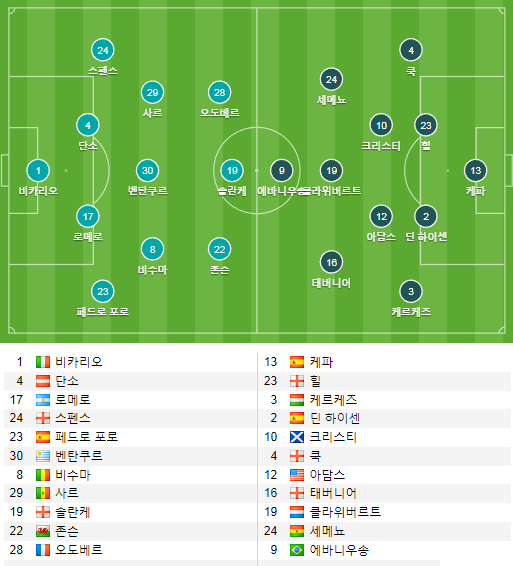Click the Wales flag beside 존슨
Viewport: 513px width, 566px height.
pyautogui.click(x=43, y=531)
